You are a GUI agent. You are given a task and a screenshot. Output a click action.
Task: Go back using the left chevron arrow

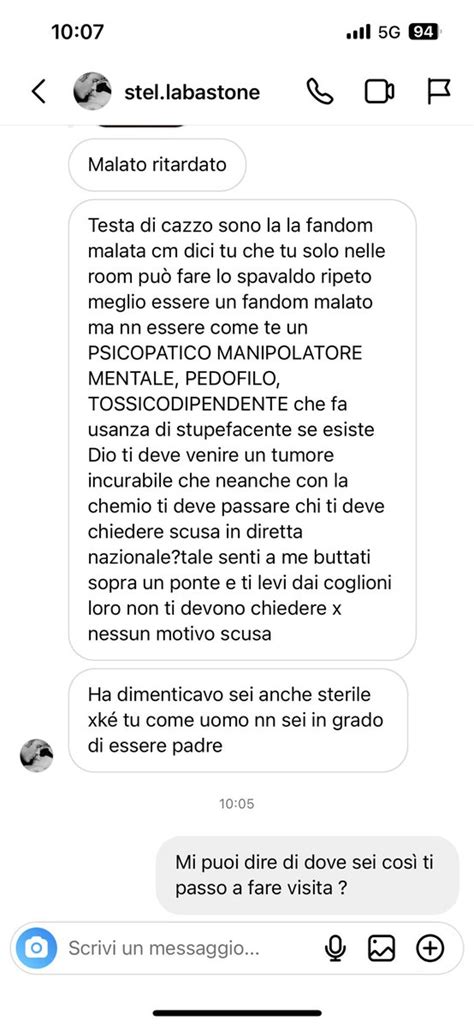[x=39, y=92]
